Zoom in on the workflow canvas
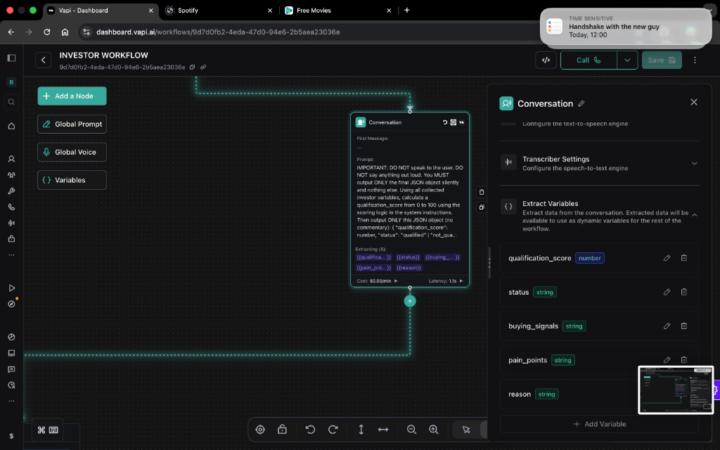Screen dimensions: 720x450 pyautogui.click(x=433, y=429)
